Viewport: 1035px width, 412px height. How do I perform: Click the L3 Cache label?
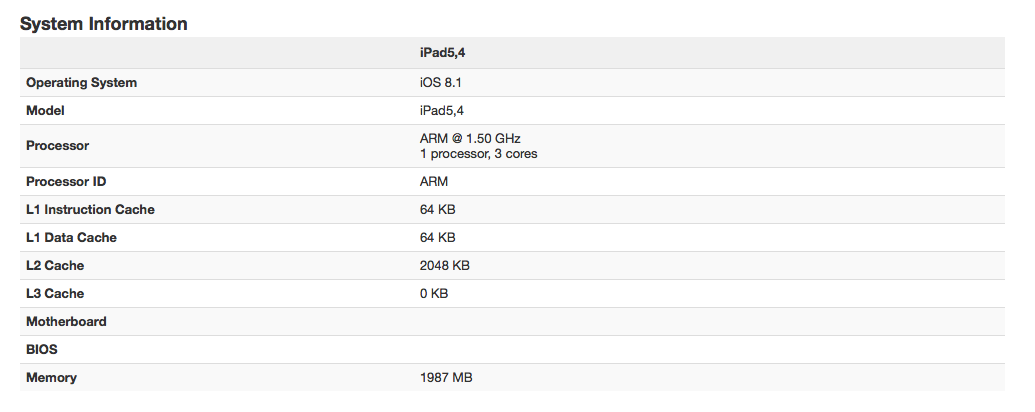coord(55,293)
